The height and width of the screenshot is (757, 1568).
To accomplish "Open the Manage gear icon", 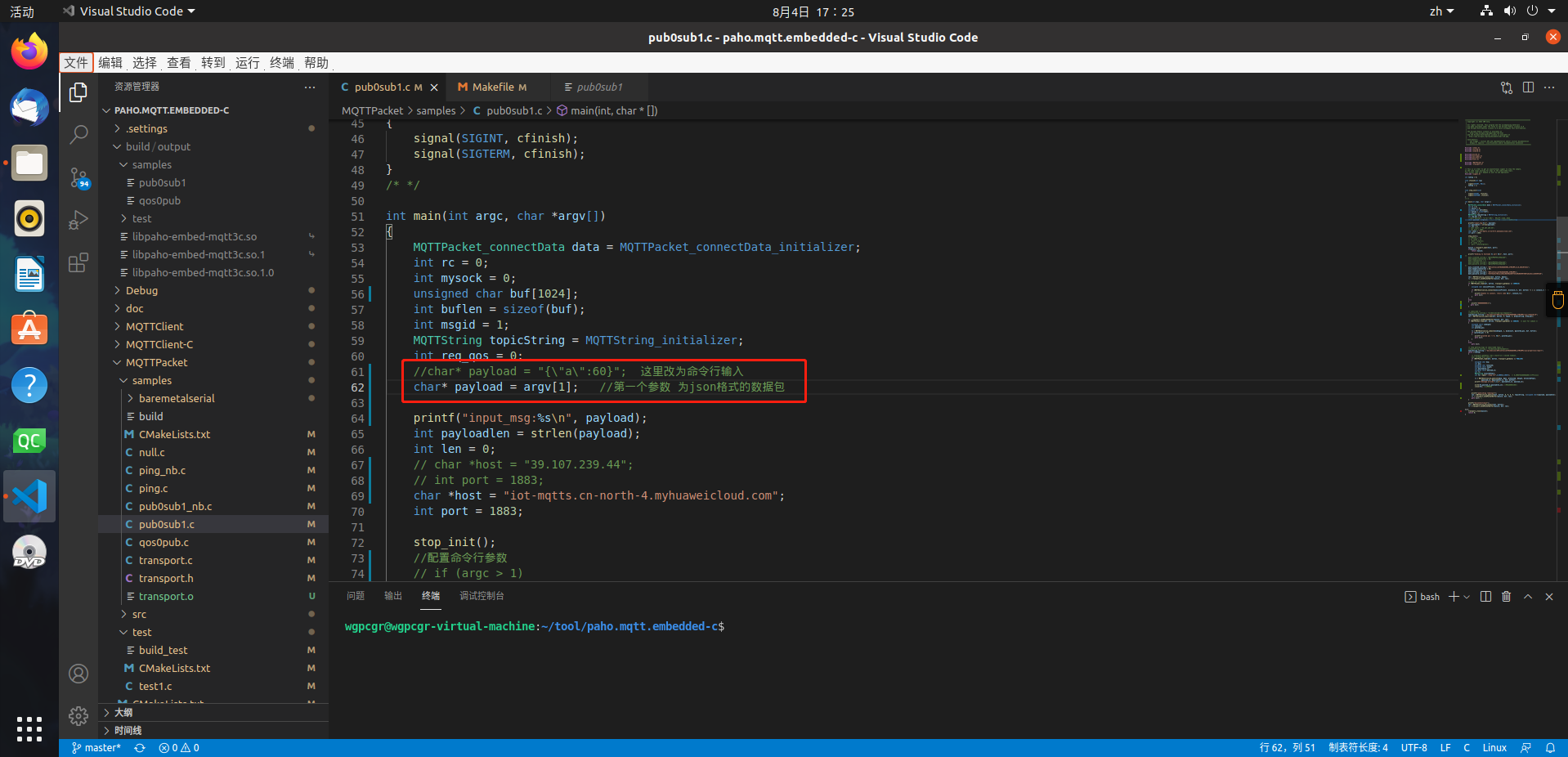I will point(78,716).
